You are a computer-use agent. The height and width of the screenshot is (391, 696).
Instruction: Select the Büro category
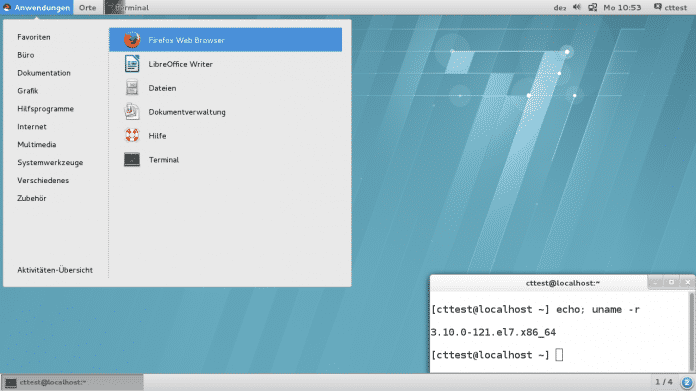pos(26,55)
